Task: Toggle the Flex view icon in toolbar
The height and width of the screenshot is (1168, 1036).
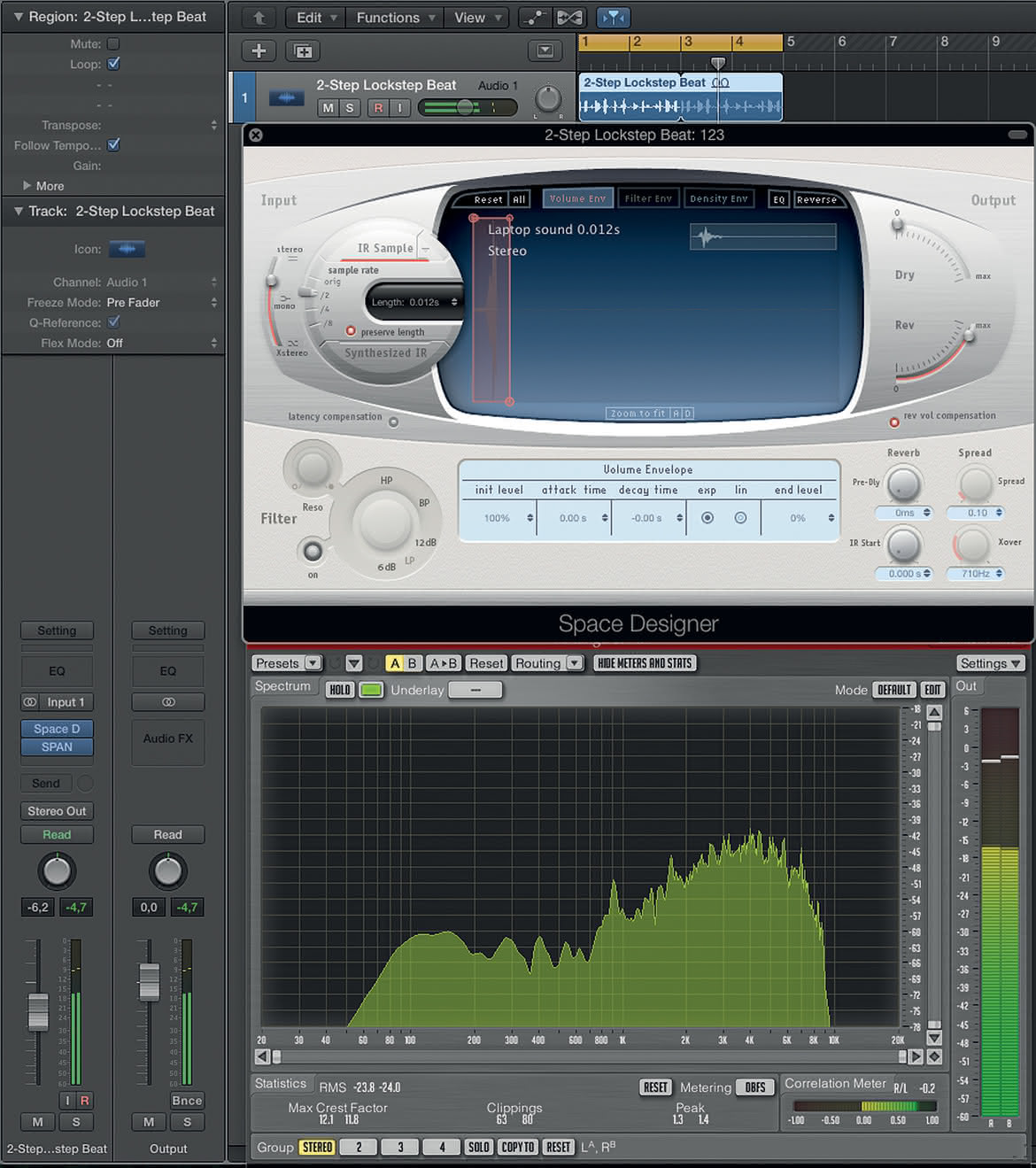Action: (569, 18)
